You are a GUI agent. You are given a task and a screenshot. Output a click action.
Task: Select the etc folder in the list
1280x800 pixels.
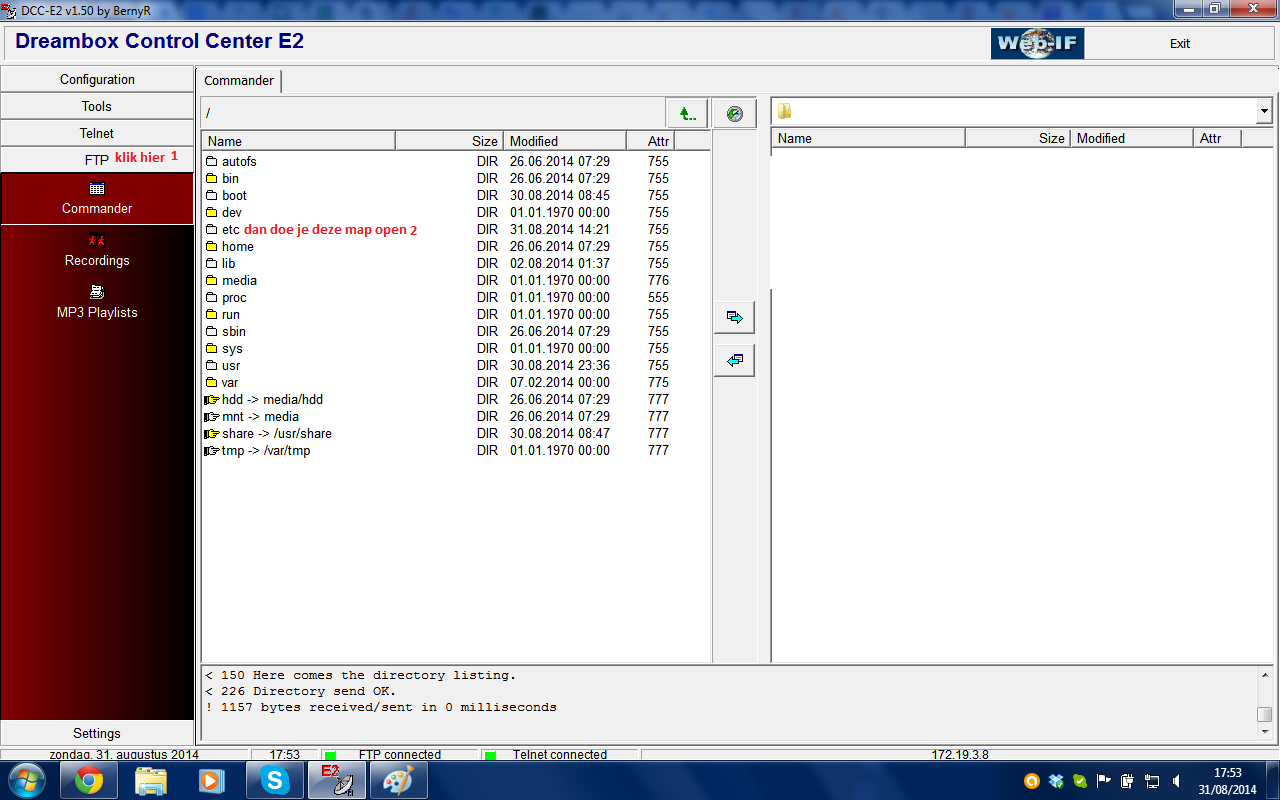click(230, 229)
